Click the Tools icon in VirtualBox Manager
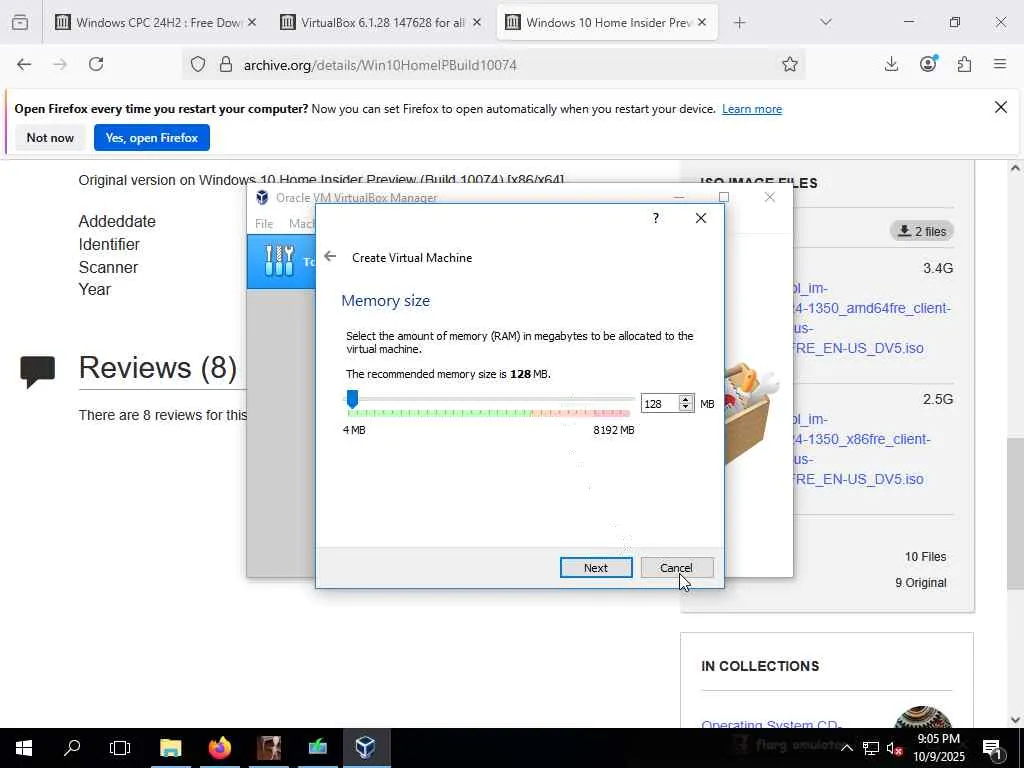 pyautogui.click(x=280, y=261)
